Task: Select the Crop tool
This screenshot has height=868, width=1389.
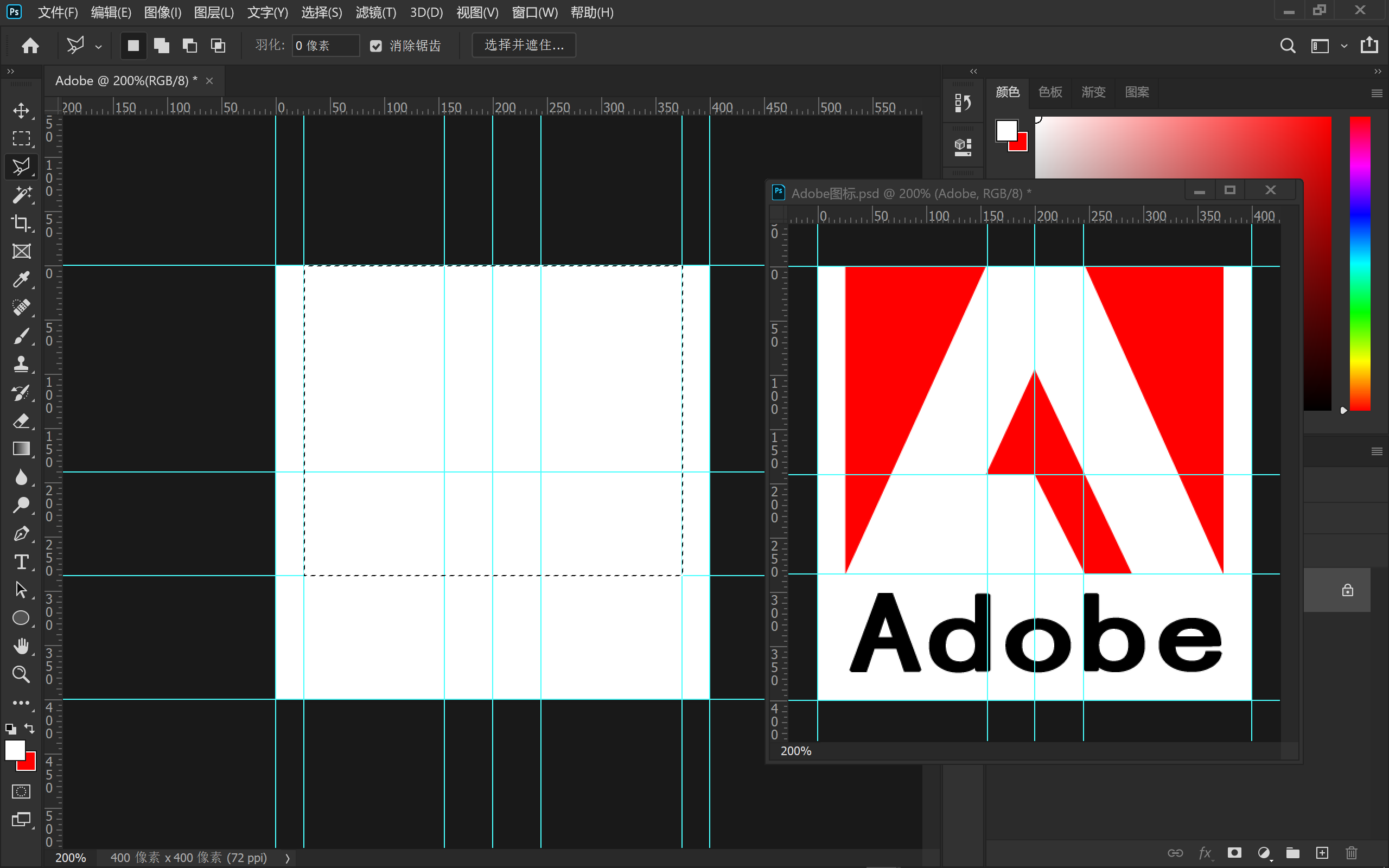Action: pyautogui.click(x=21, y=223)
